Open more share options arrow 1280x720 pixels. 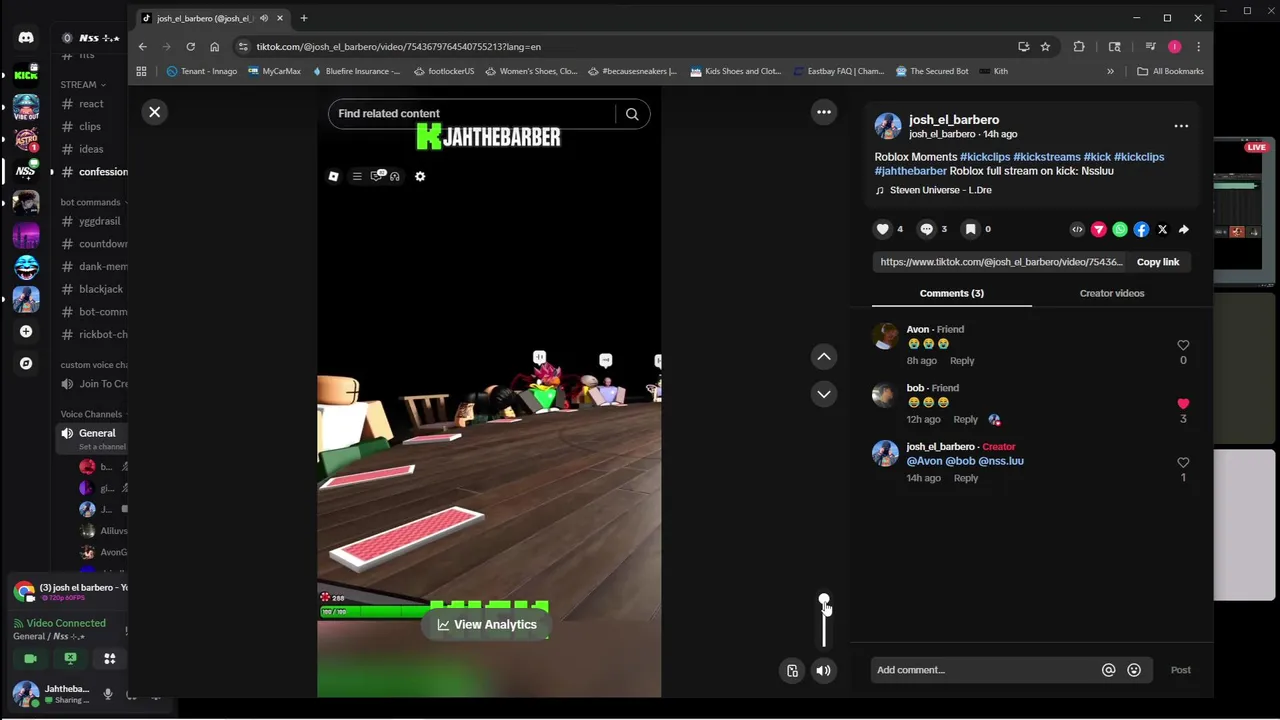pyautogui.click(x=1183, y=229)
